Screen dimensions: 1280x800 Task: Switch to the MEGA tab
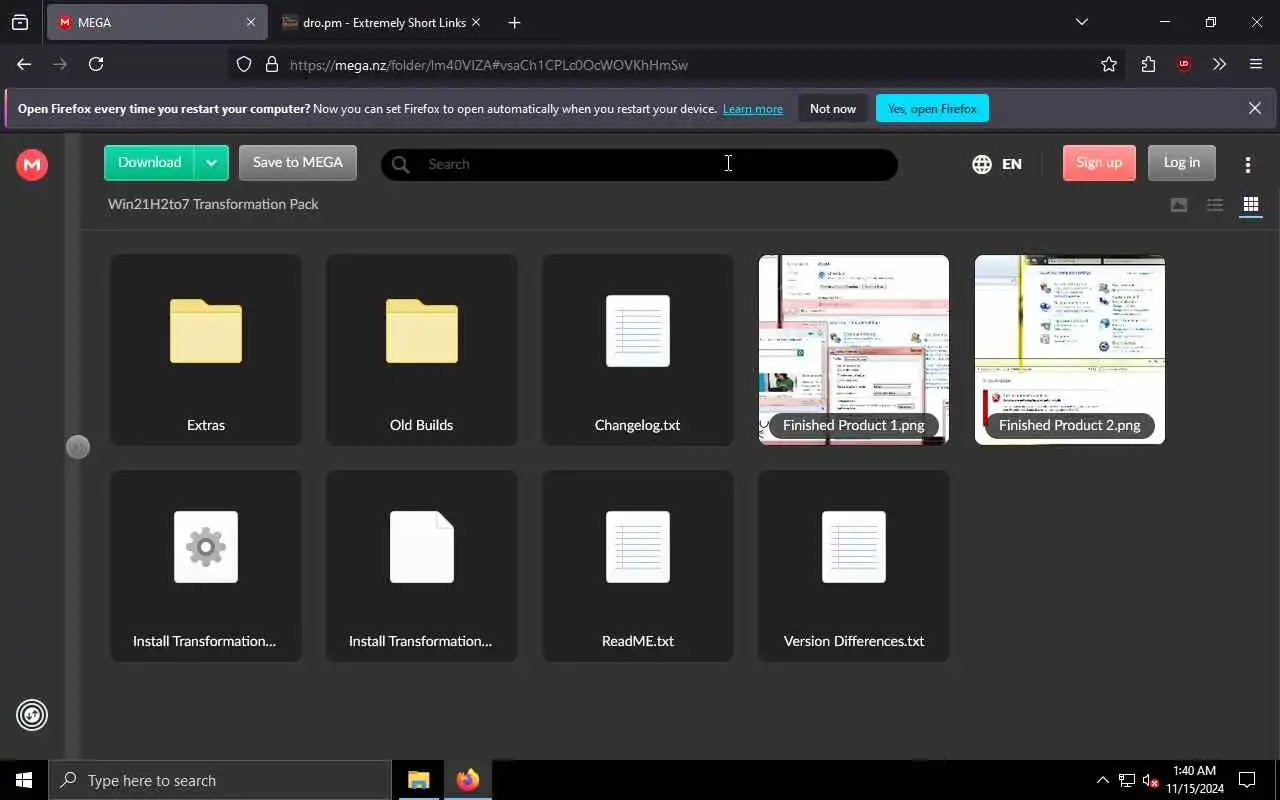(157, 22)
